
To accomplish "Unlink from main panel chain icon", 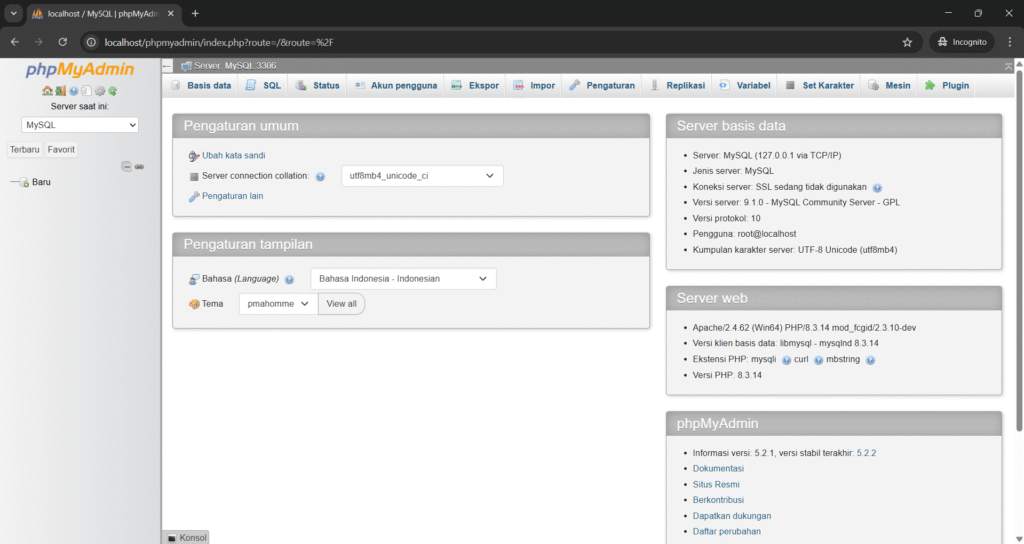I will pyautogui.click(x=139, y=167).
